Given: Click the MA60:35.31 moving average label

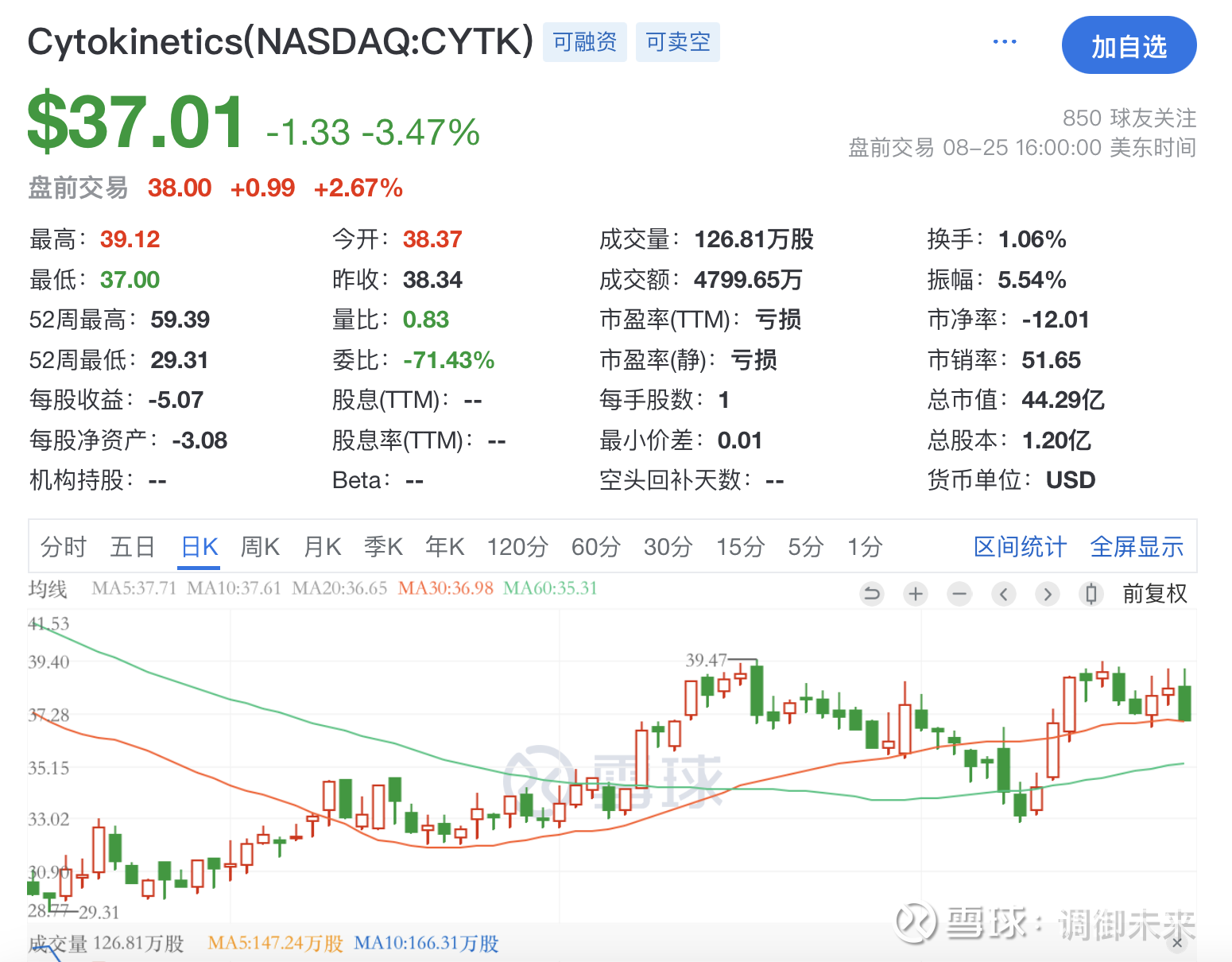Looking at the screenshot, I should pos(550,588).
